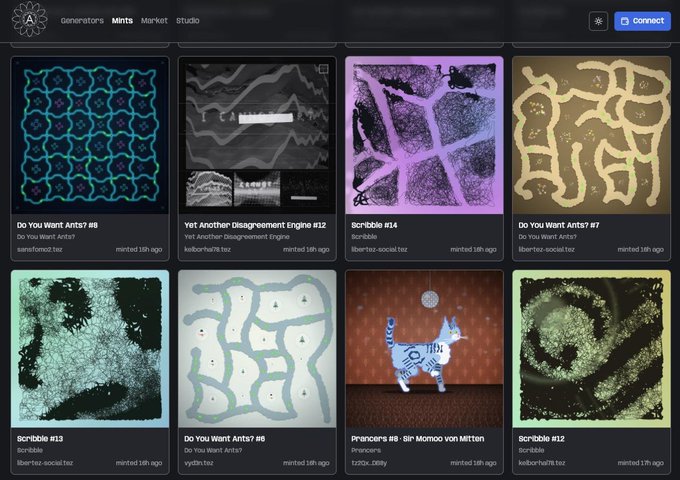Open the tz2Qx..D88y minter profile

click(369, 463)
